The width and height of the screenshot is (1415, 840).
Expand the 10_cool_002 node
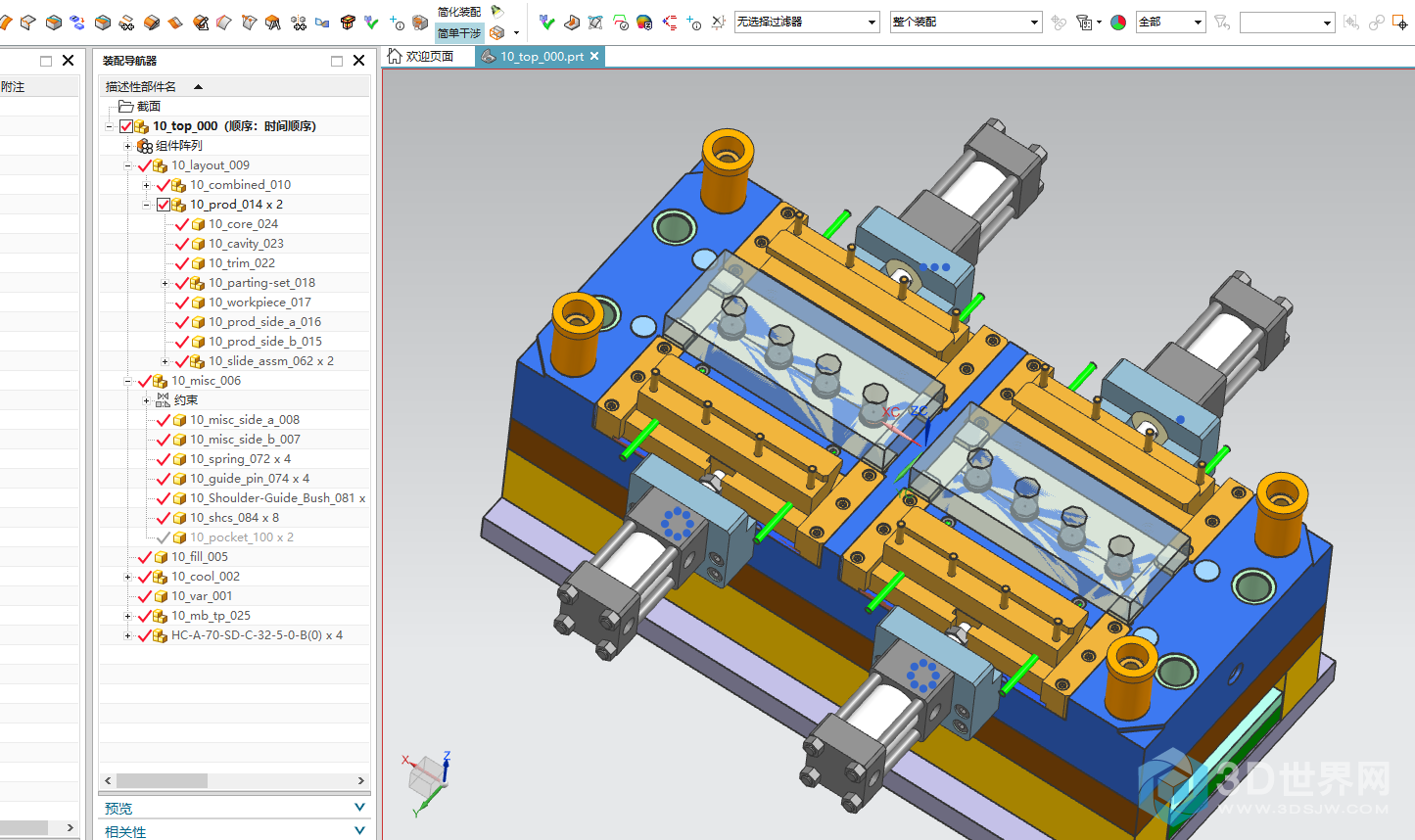pyautogui.click(x=127, y=577)
